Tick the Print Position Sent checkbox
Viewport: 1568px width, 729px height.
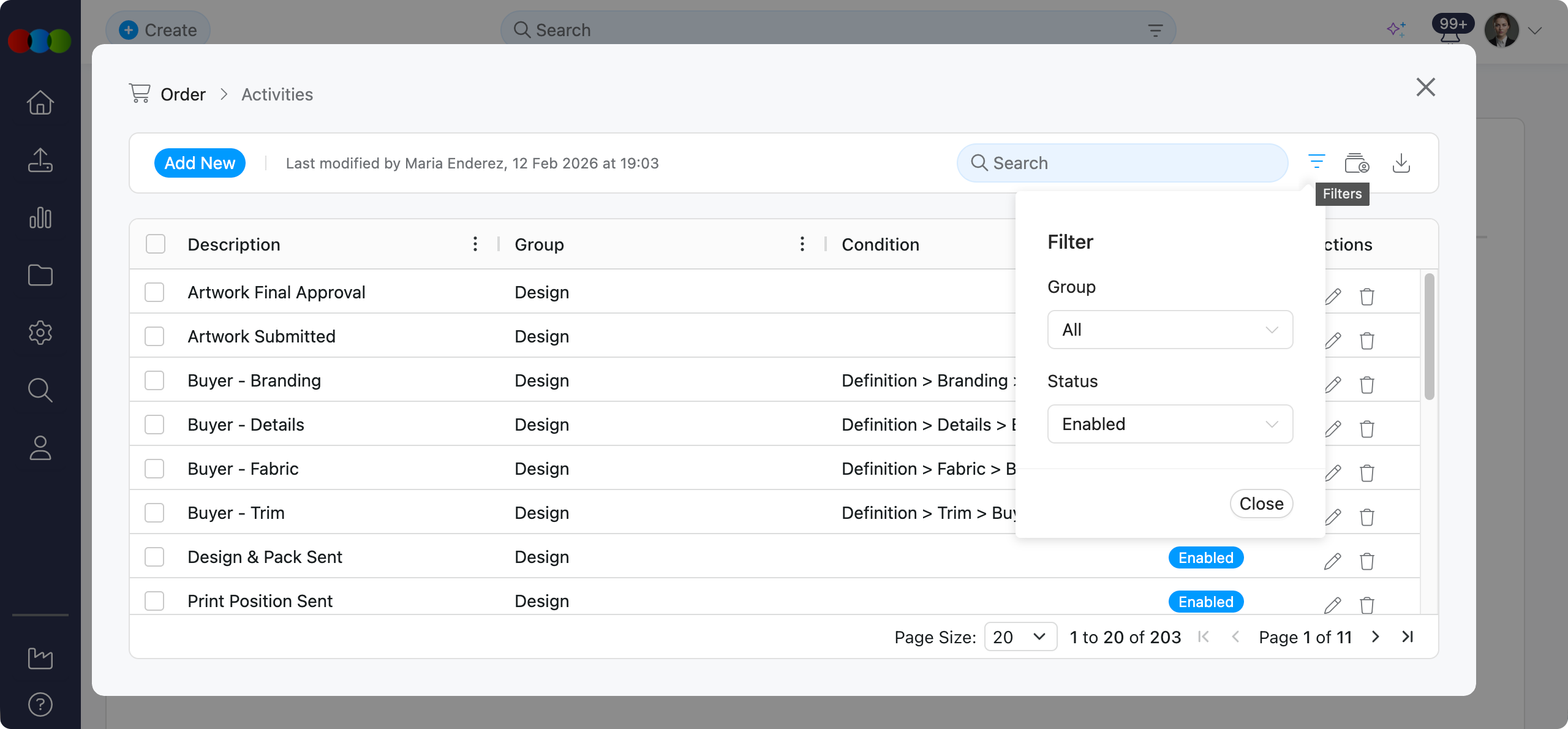pyautogui.click(x=154, y=601)
